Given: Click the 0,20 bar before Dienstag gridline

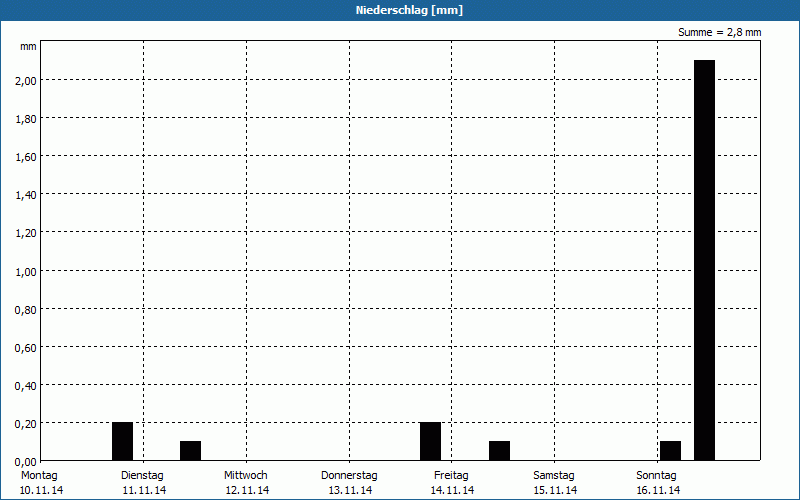Looking at the screenshot, I should click(122, 441).
